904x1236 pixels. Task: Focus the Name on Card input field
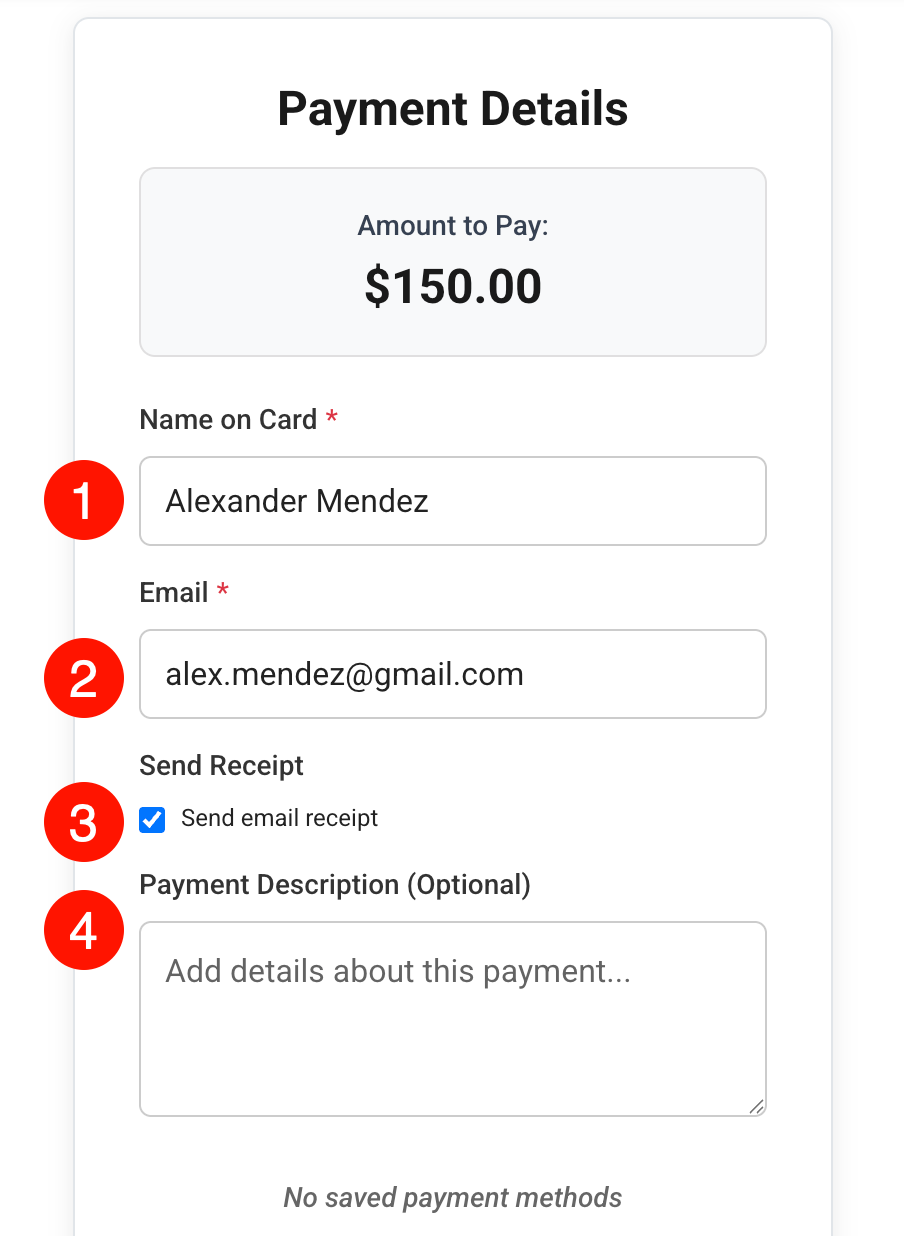point(452,501)
